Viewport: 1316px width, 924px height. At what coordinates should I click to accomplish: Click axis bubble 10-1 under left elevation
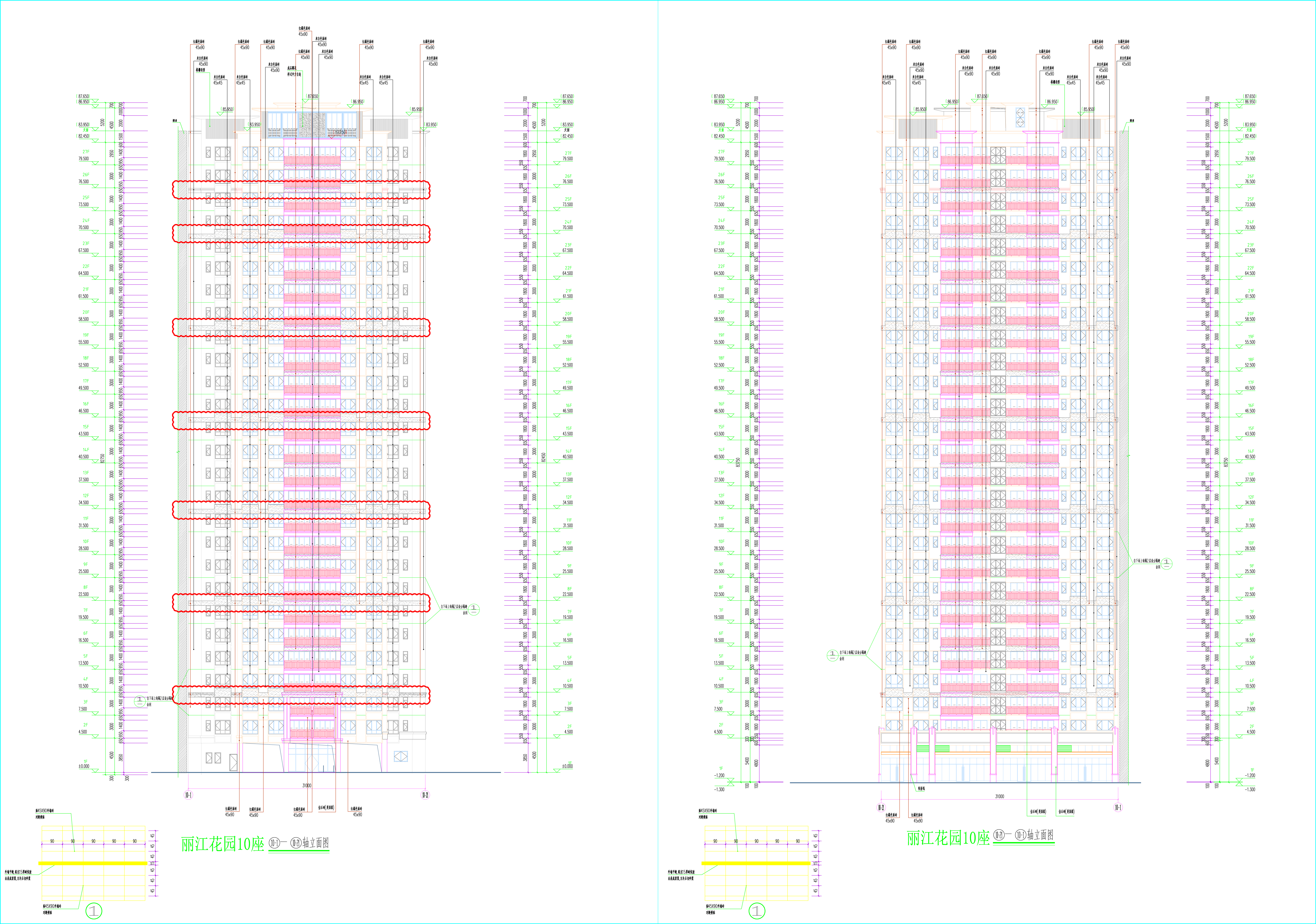[188, 795]
